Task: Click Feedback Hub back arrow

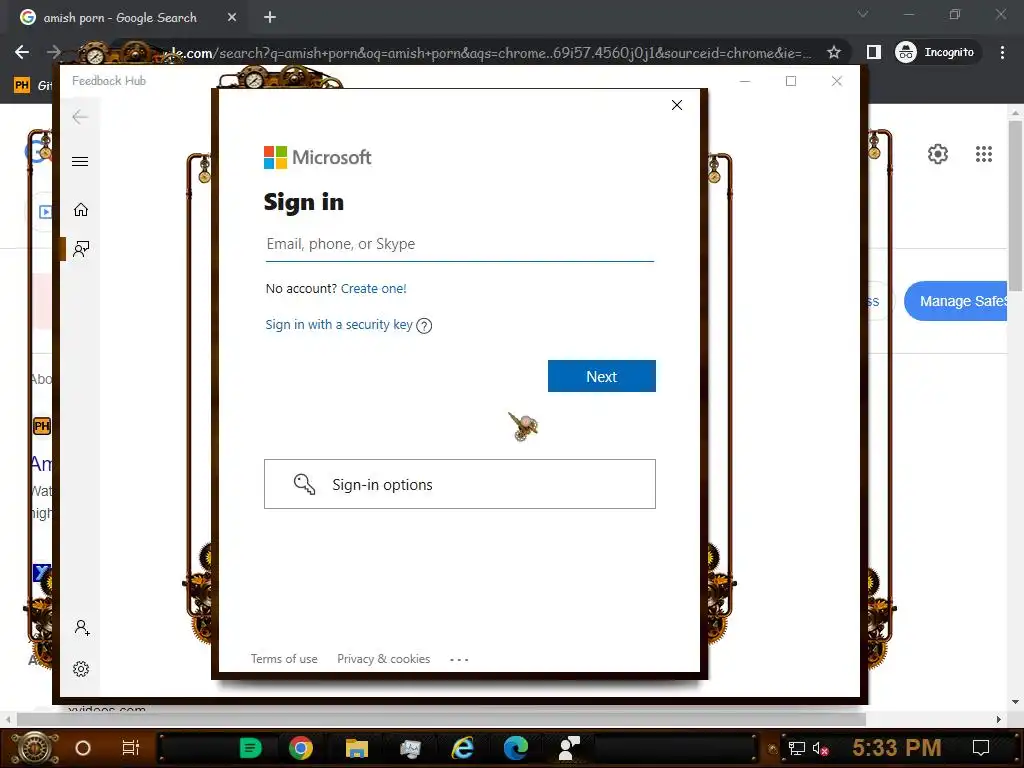Action: point(80,117)
